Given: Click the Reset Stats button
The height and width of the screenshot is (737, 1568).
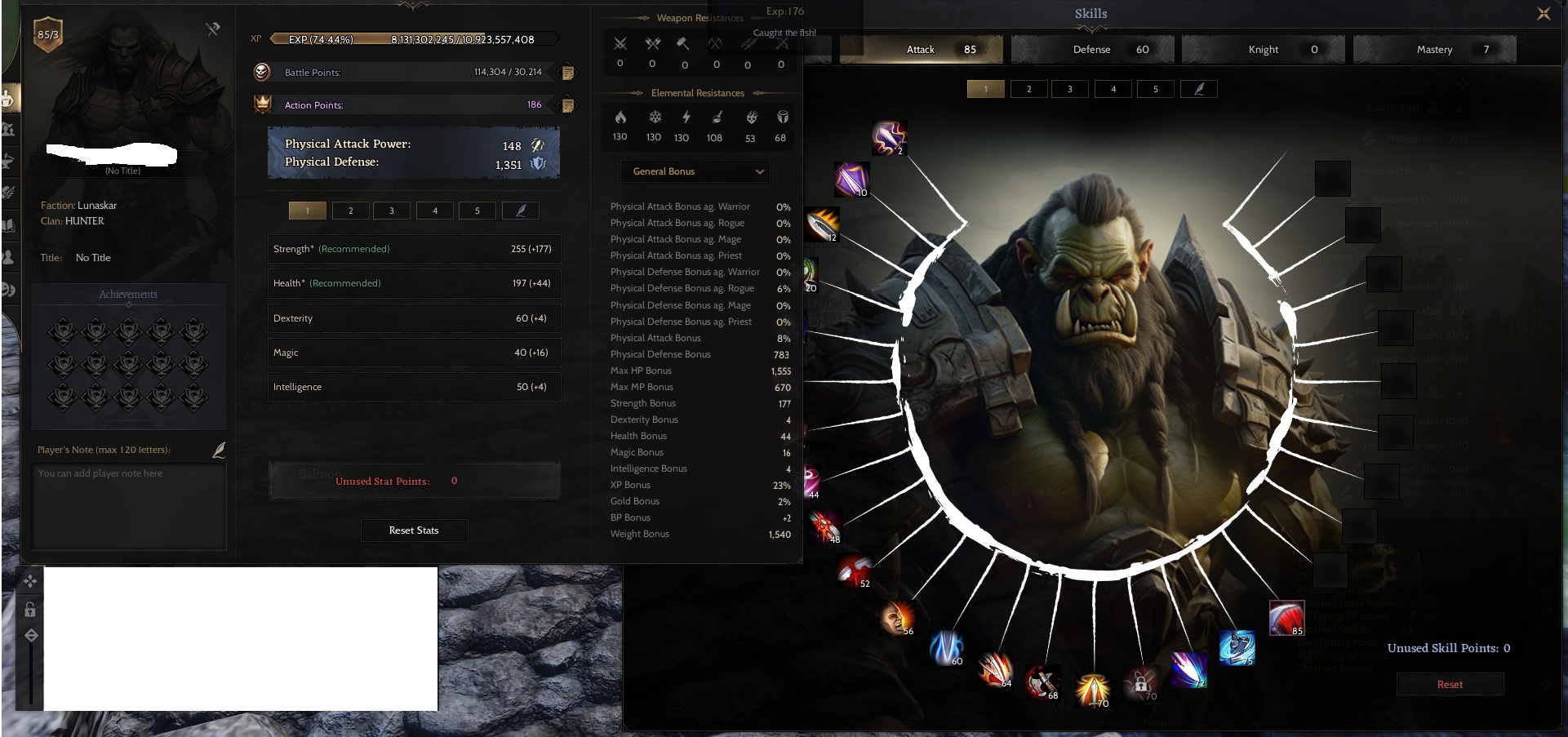Looking at the screenshot, I should 414,531.
